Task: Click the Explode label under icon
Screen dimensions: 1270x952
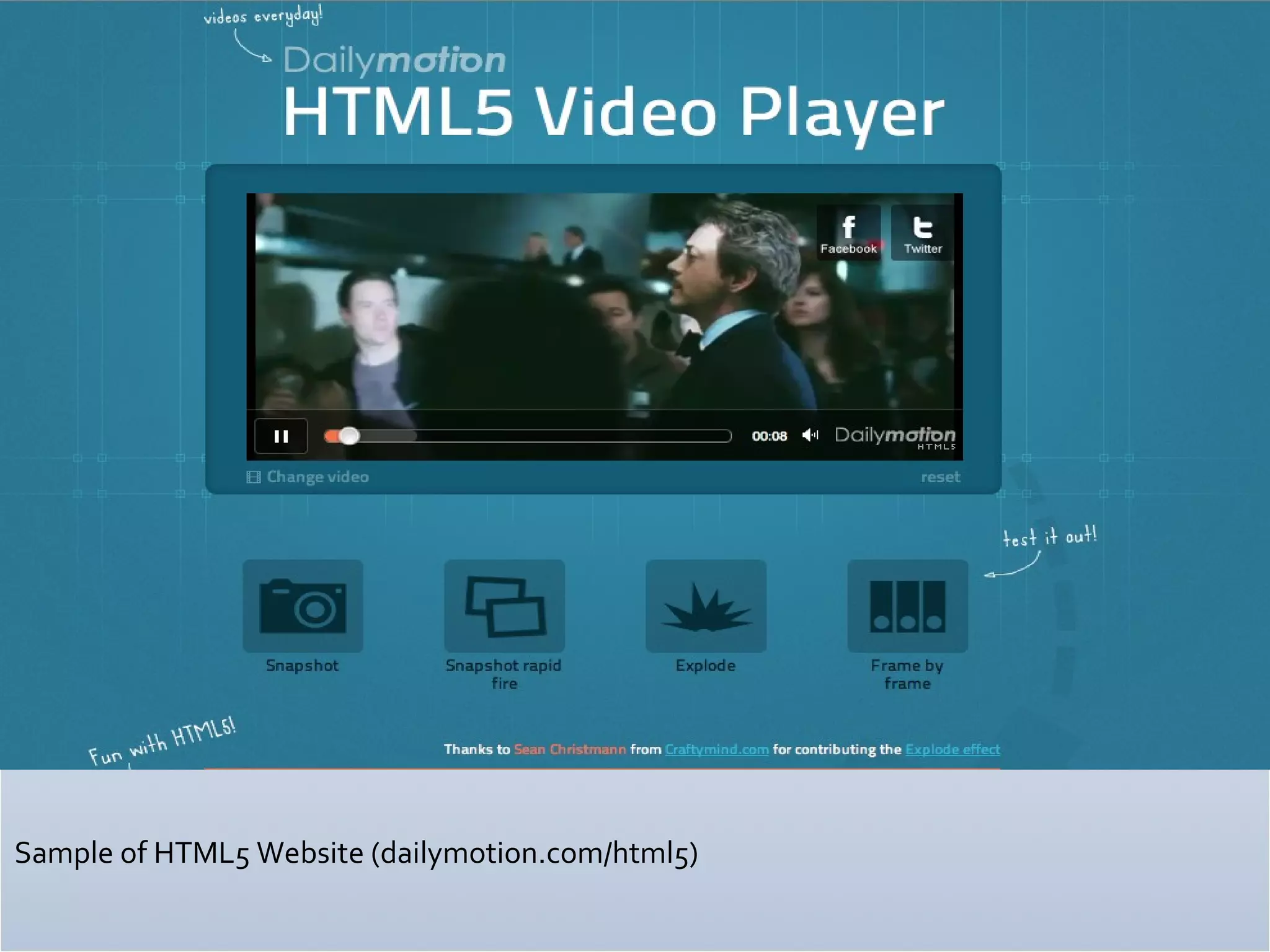Action: coord(706,666)
